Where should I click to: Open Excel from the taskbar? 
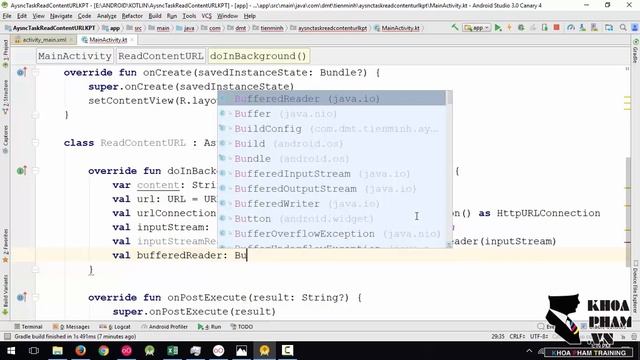(172, 351)
